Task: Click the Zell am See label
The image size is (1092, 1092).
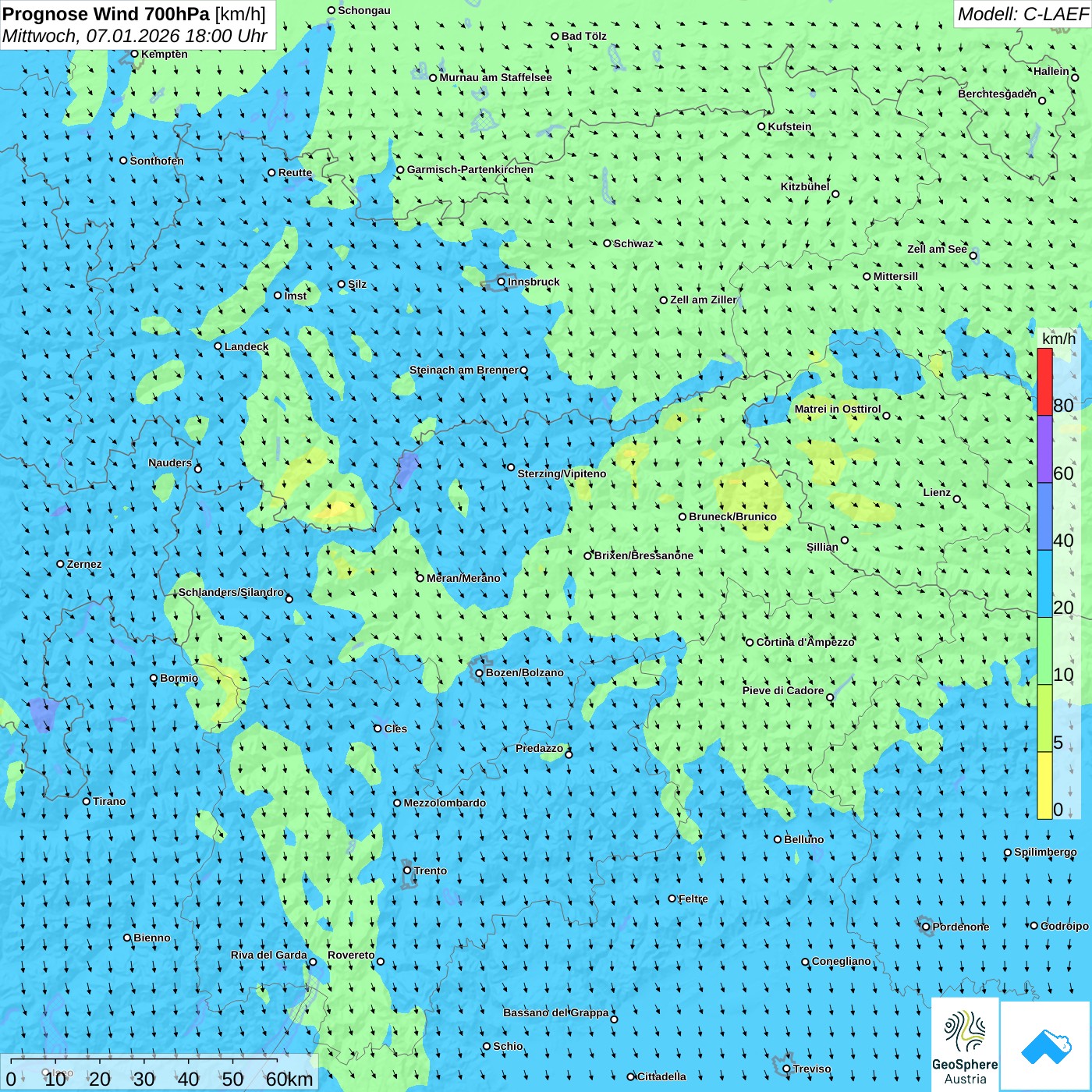Action: [937, 249]
